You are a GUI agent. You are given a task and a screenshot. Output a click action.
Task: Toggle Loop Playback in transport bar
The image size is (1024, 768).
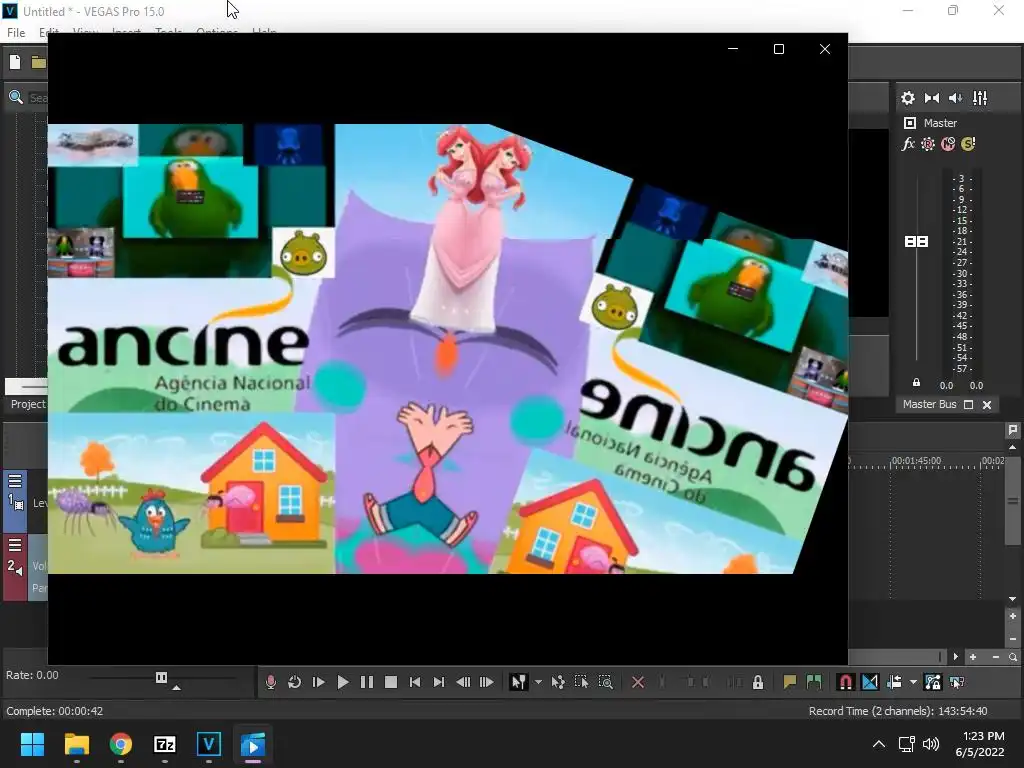295,682
